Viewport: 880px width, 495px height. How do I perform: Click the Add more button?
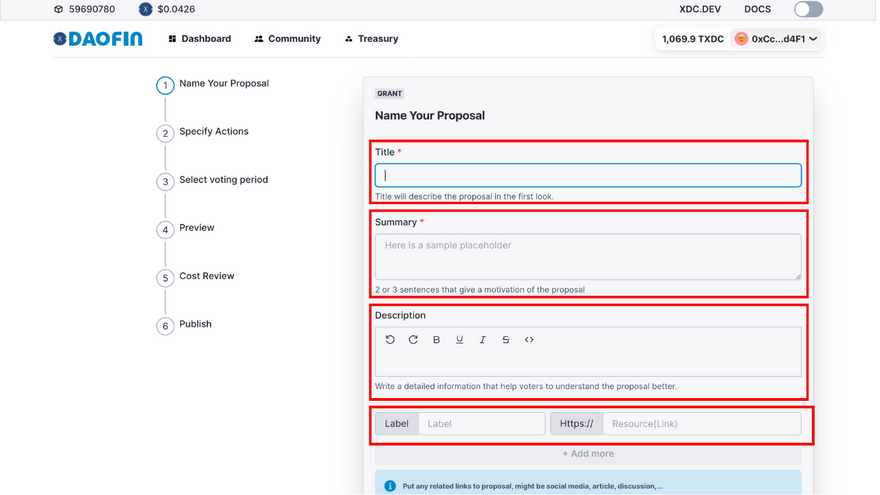click(x=588, y=454)
